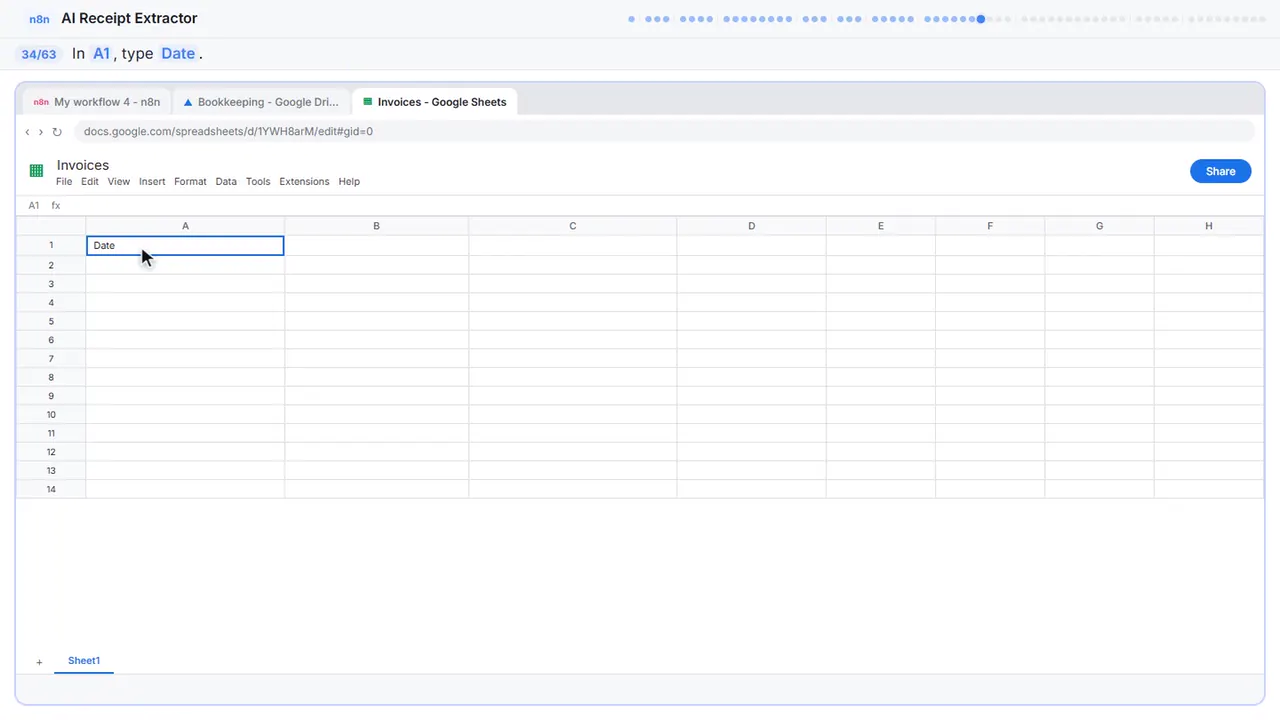Select the Invoices - Google Sheets tab
1280x720 pixels.
(435, 102)
